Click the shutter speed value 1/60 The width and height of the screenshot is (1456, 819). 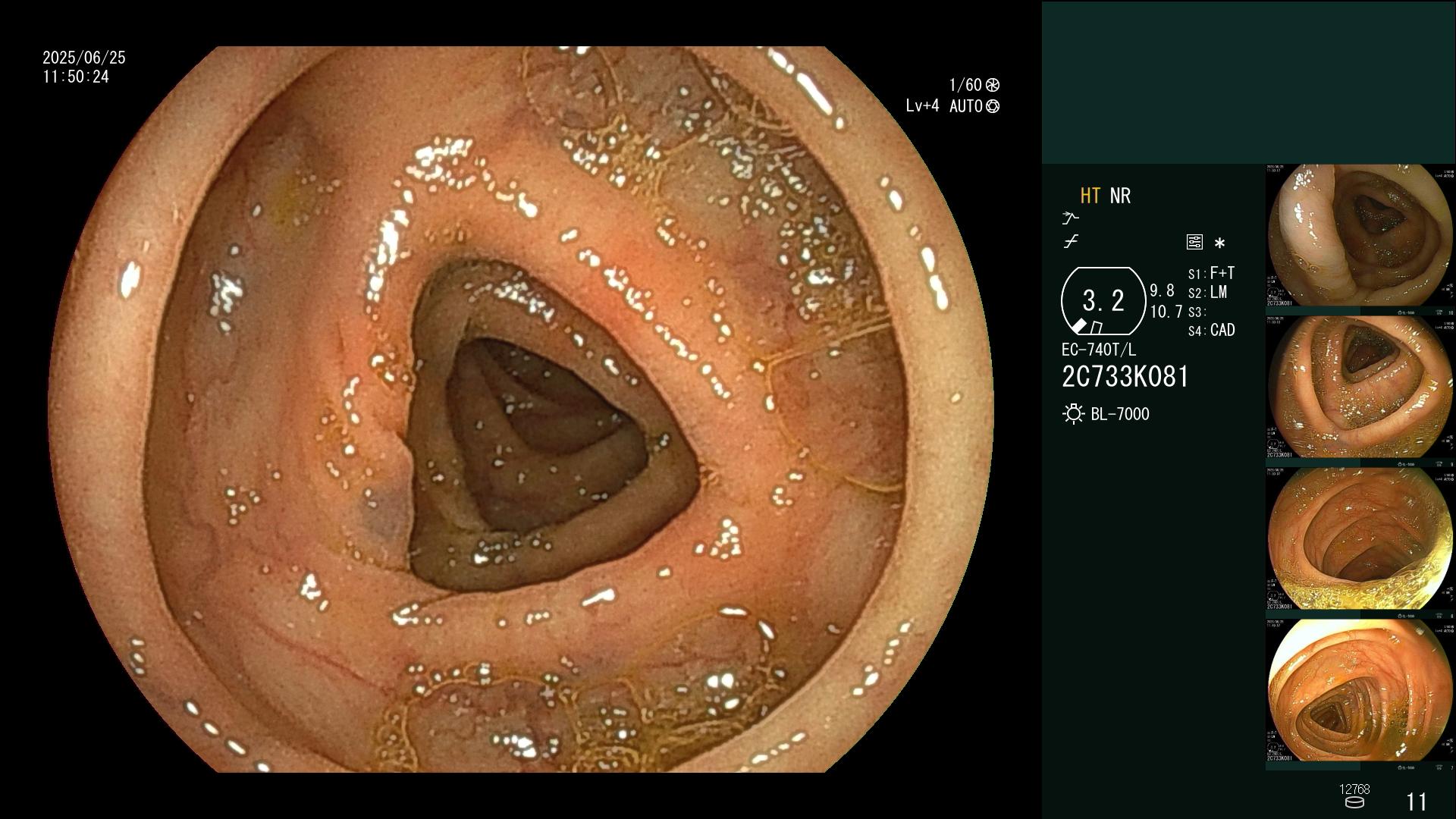[965, 85]
